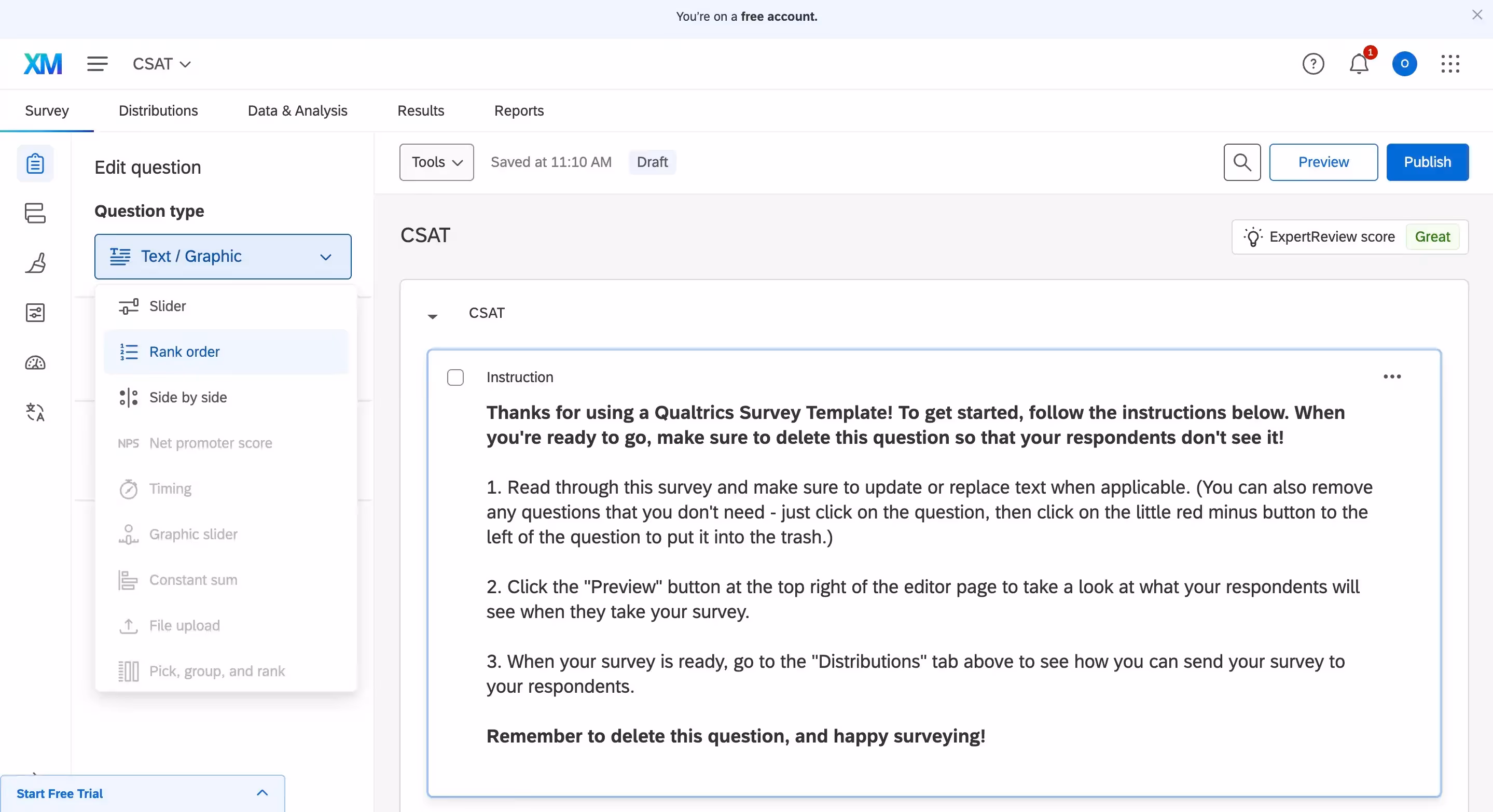The image size is (1493, 812).
Task: Click the Constant sum icon
Action: point(128,580)
